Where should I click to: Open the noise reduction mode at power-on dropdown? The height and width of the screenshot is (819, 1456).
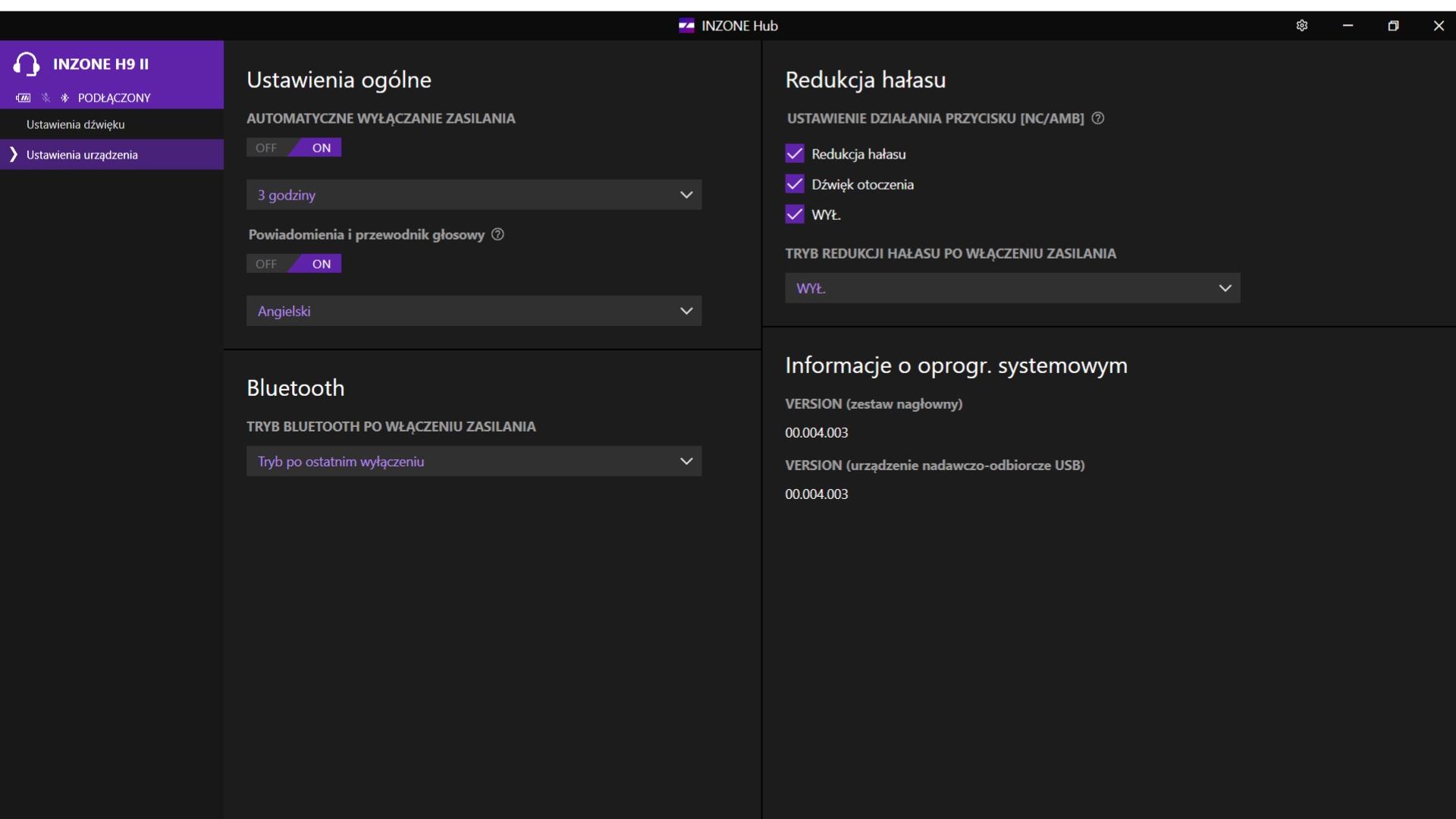point(1012,288)
